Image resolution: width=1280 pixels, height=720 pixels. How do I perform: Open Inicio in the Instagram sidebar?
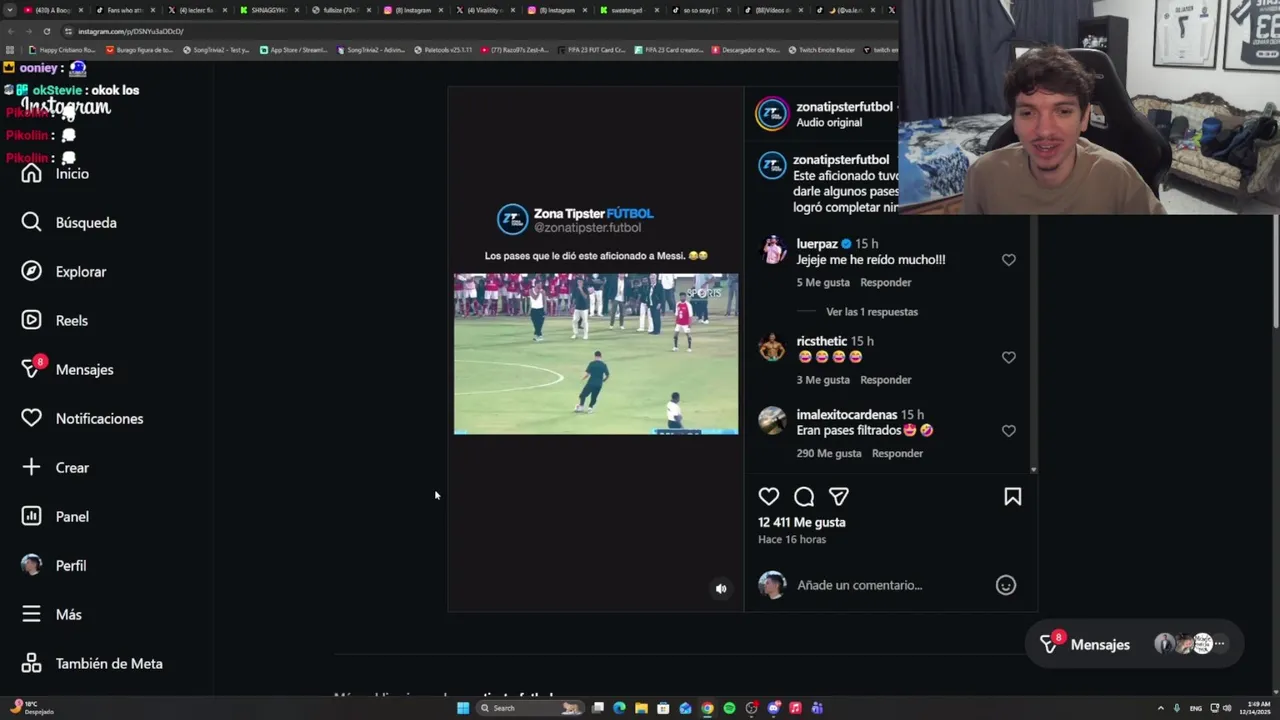click(x=56, y=174)
